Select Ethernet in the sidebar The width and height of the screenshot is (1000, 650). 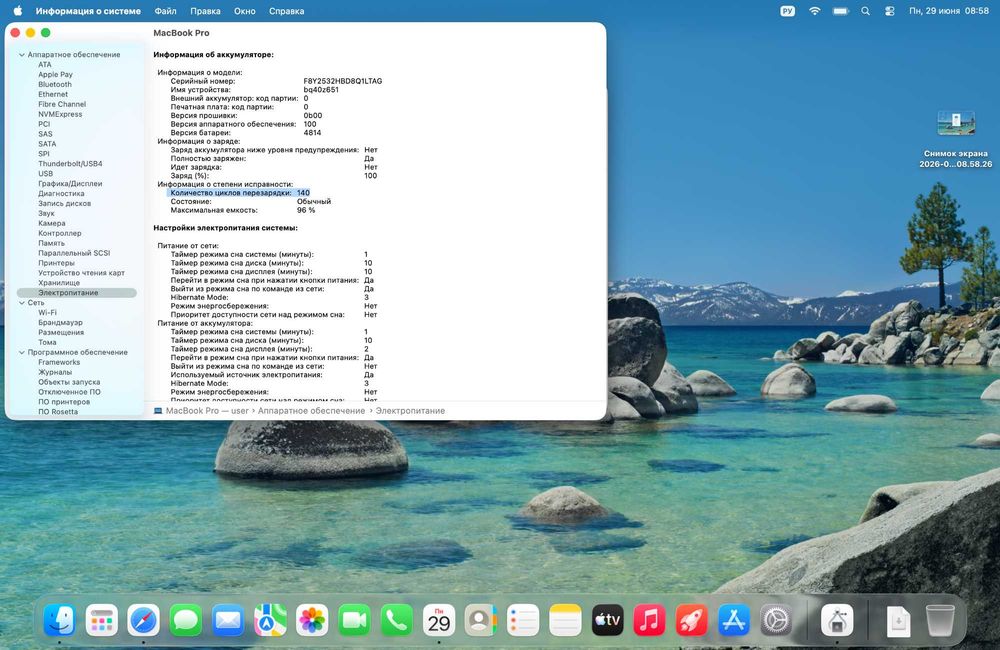(x=53, y=94)
